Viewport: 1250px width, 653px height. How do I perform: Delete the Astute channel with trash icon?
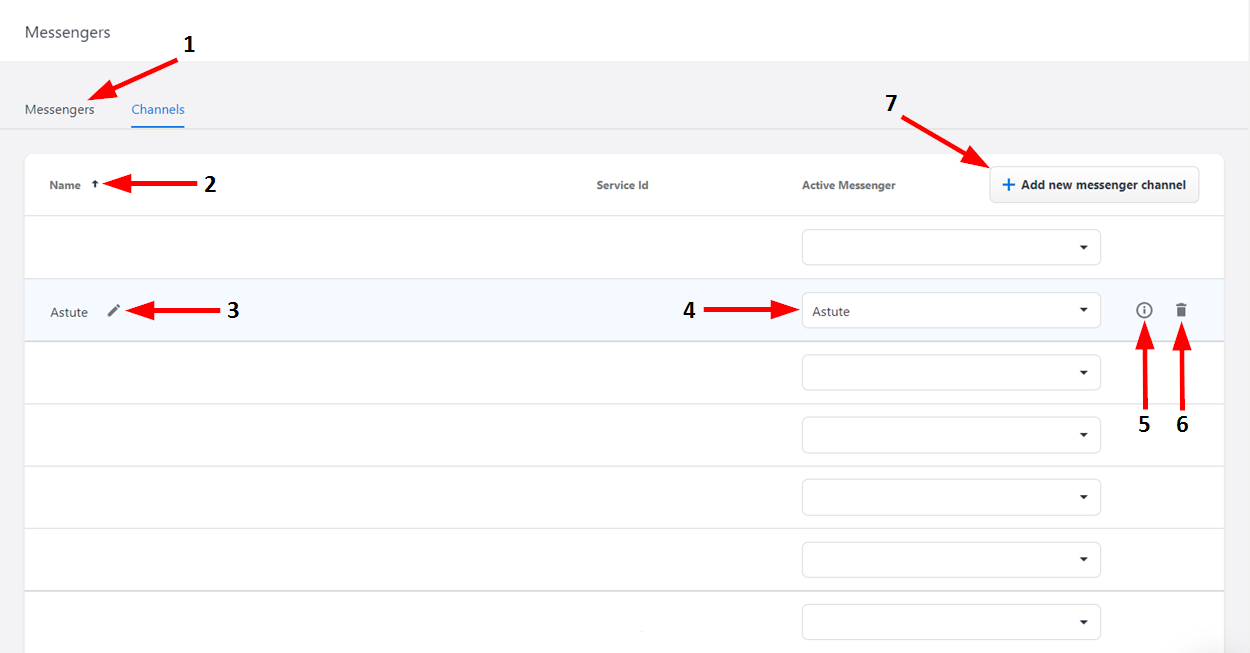point(1181,311)
